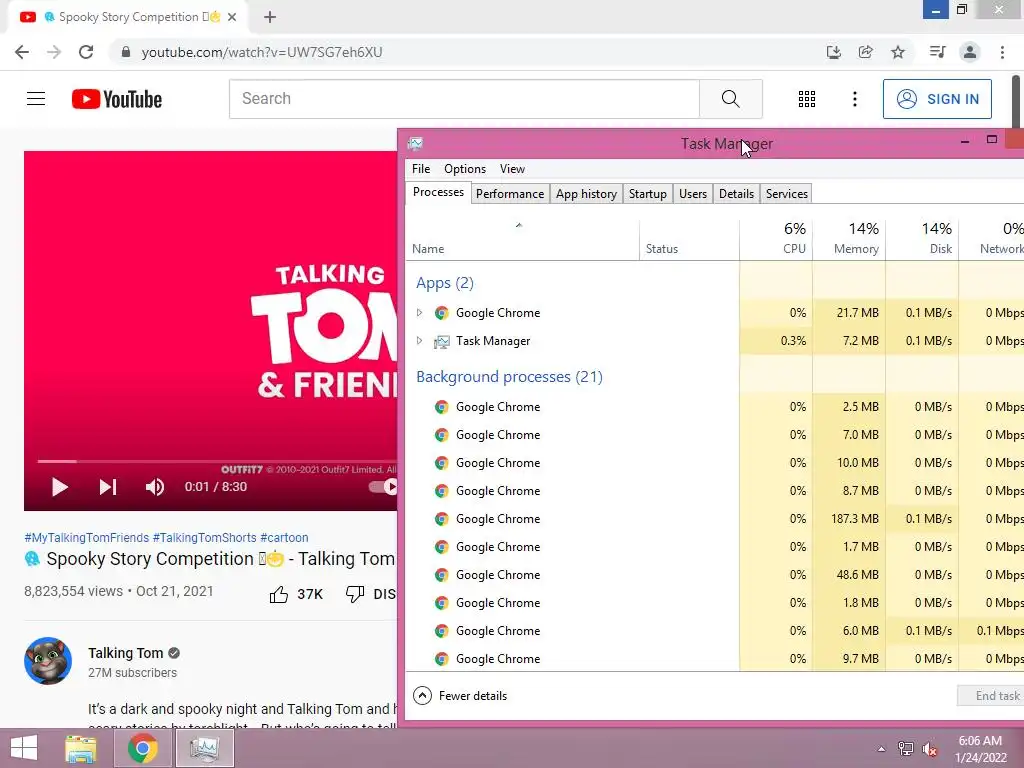Dislike the video with thumbs down
This screenshot has width=1024, height=768.
click(355, 594)
